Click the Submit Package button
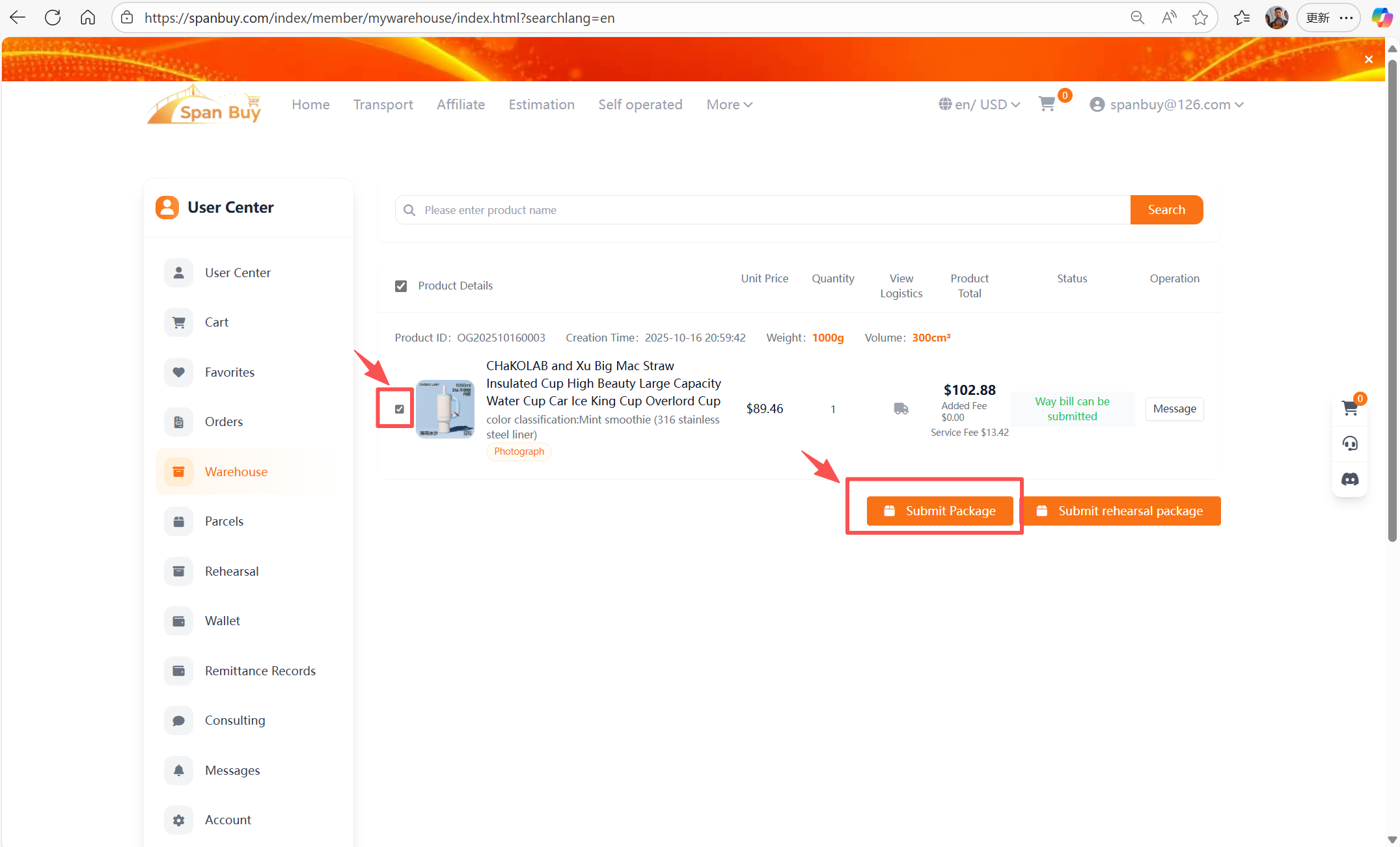Screen dimensions: 1400x847 (939, 511)
